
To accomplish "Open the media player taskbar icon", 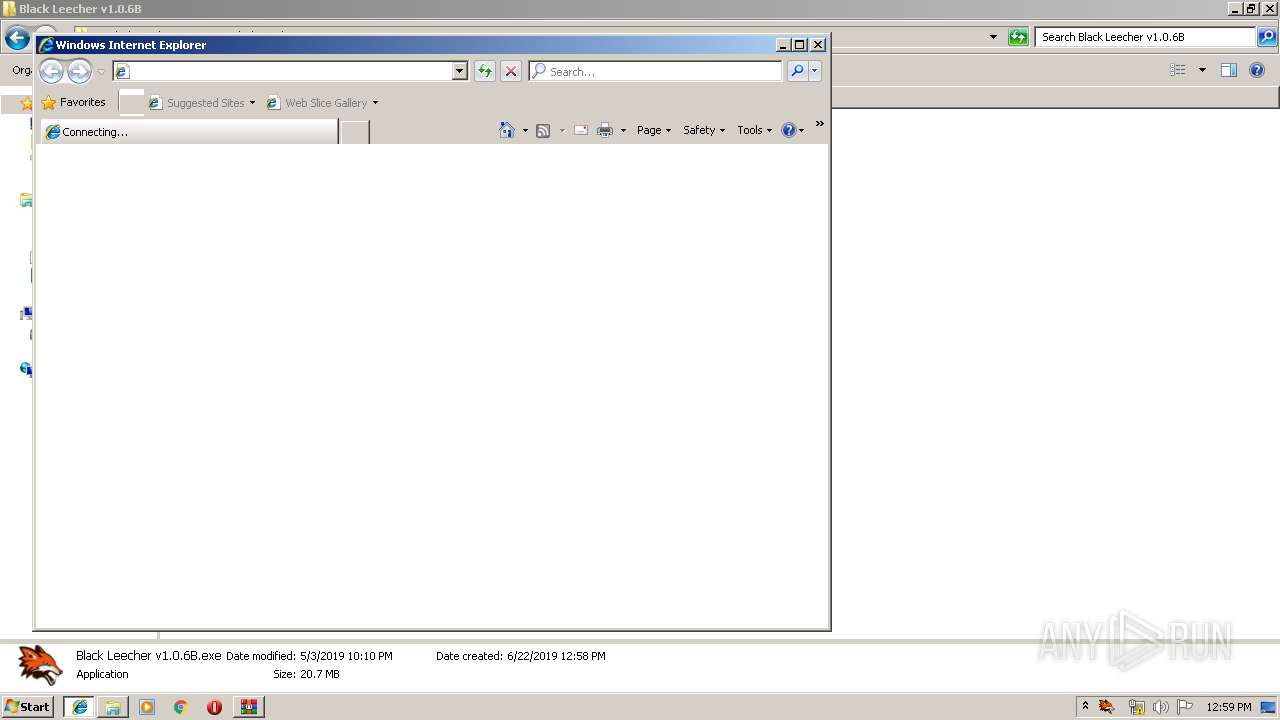I will pos(147,707).
